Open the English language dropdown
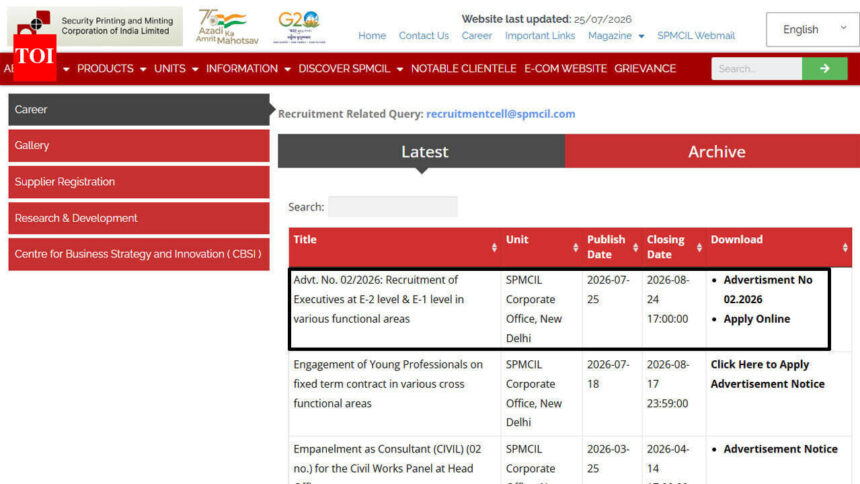 [x=812, y=30]
